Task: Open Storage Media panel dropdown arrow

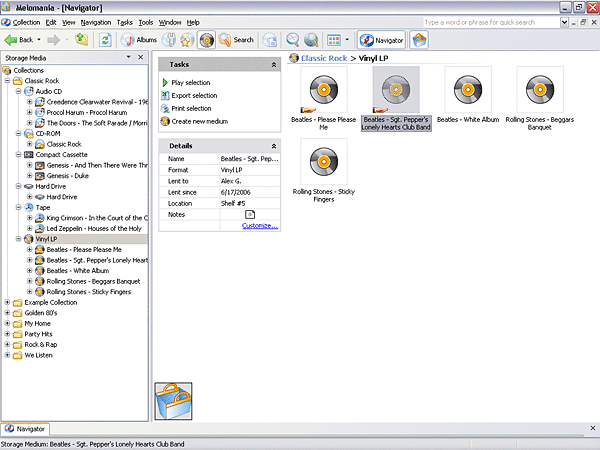Action: [x=129, y=57]
